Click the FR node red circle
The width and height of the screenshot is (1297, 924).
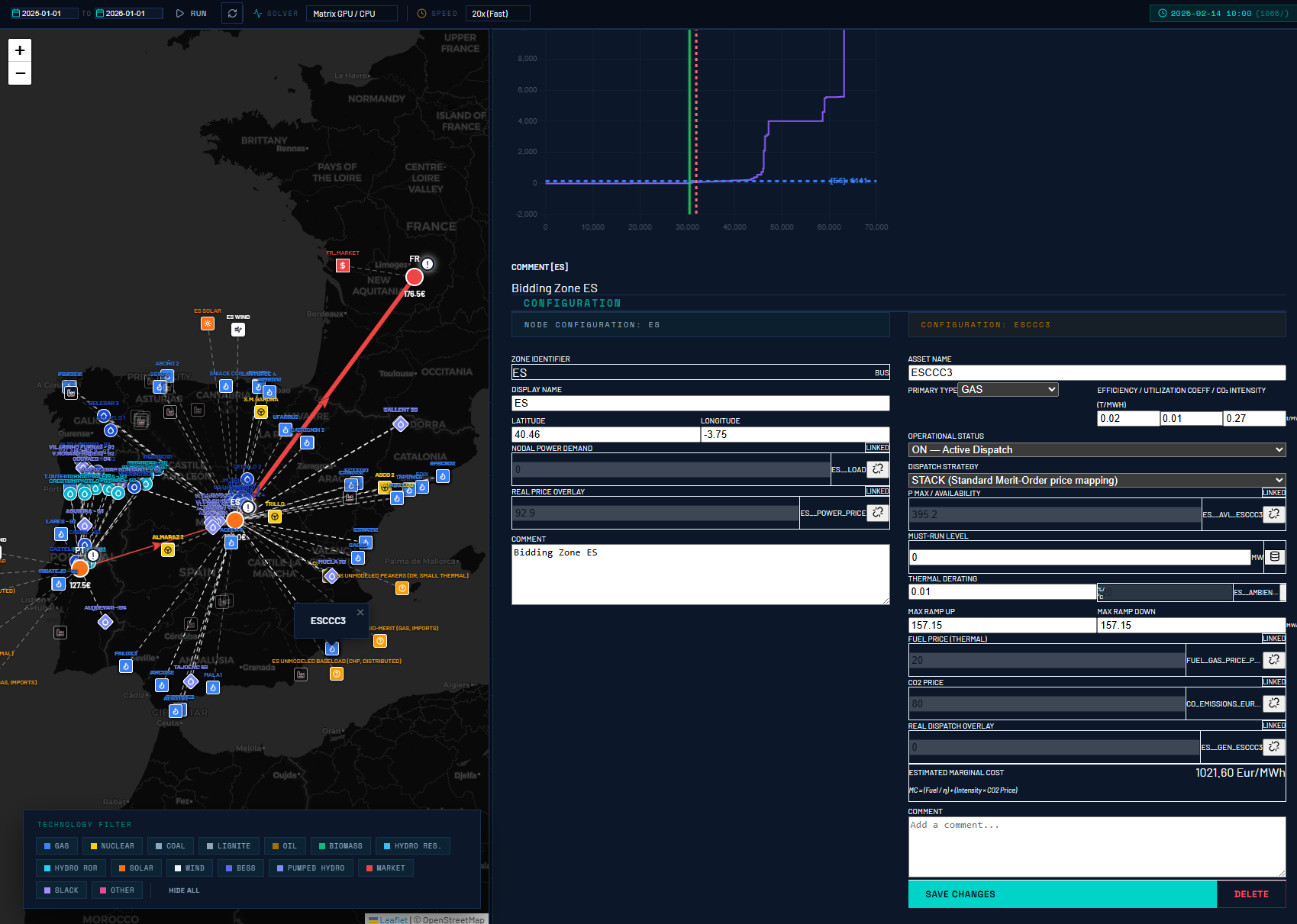pyautogui.click(x=415, y=276)
